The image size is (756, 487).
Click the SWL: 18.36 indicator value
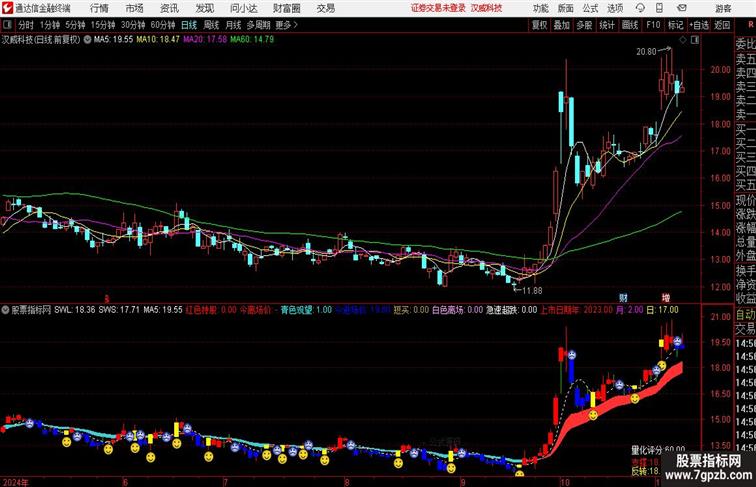click(75, 310)
